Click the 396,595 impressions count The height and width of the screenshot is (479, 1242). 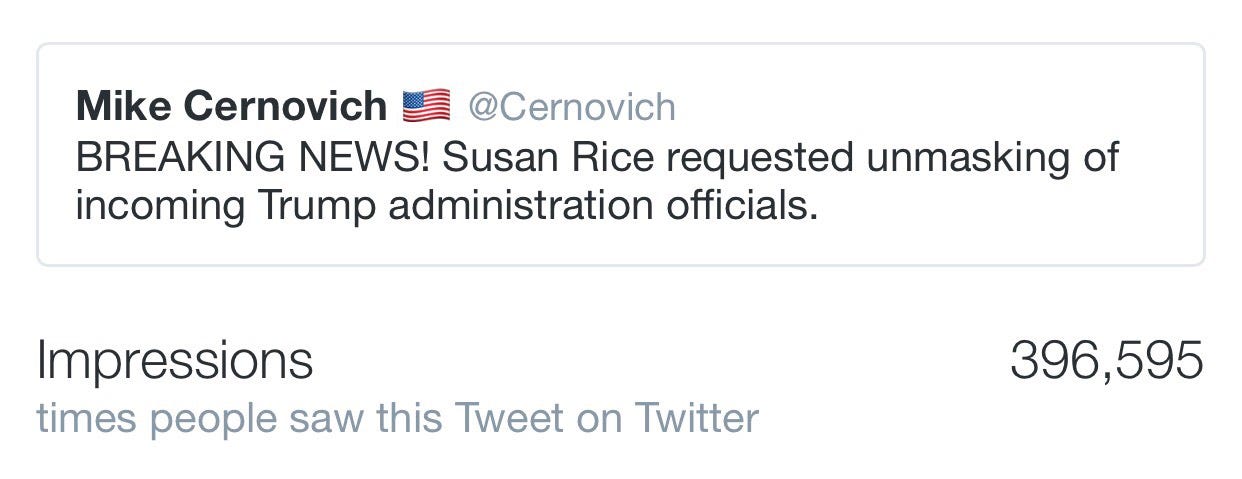(x=1106, y=360)
